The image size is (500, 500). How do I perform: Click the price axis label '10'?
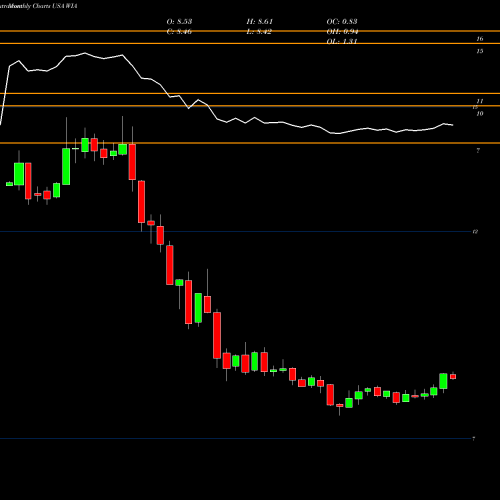click(x=480, y=114)
